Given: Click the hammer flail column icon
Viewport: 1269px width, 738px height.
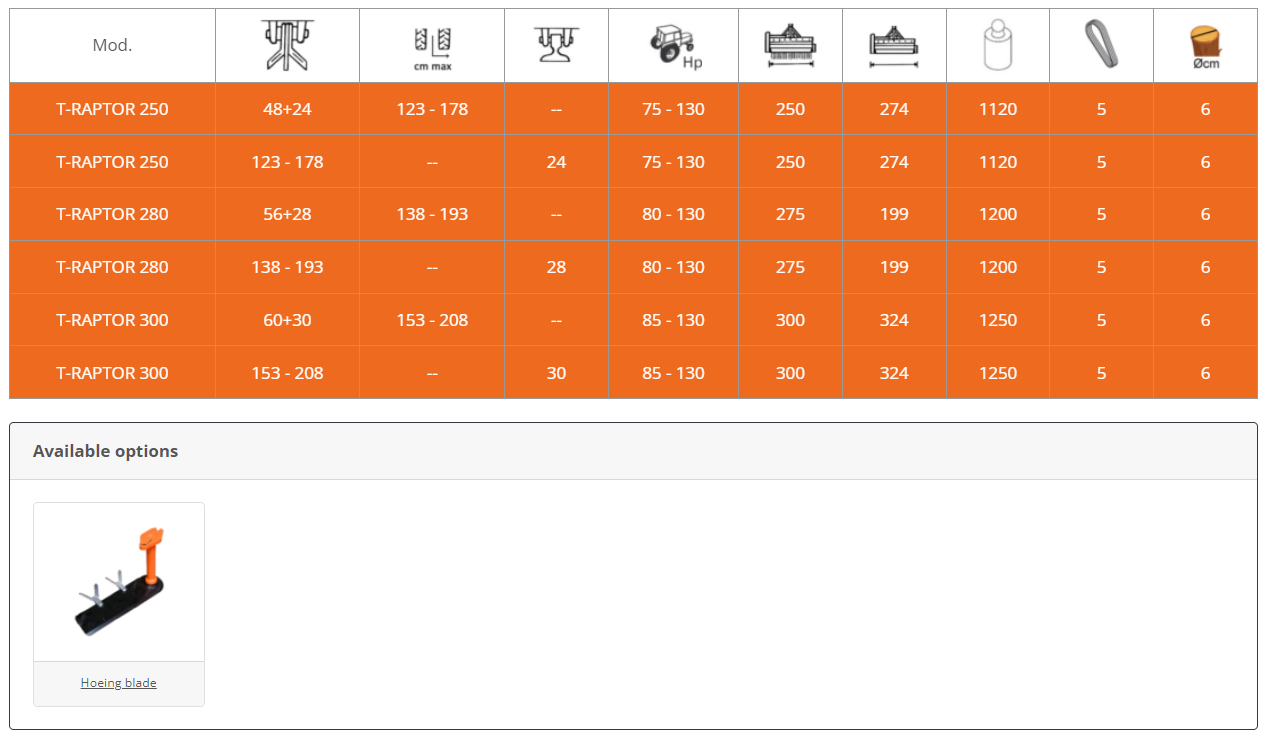Looking at the screenshot, I should tap(556, 45).
